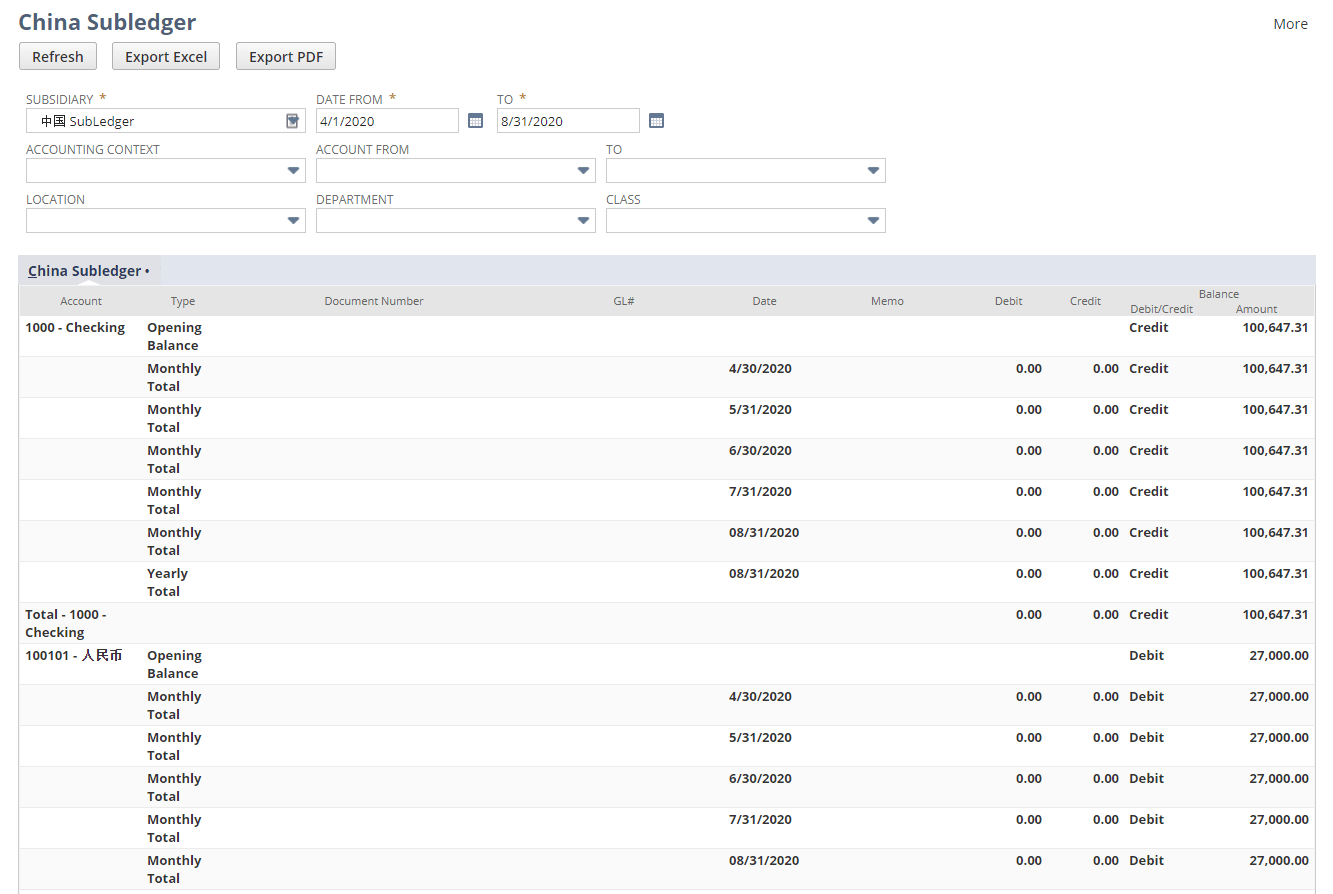Click the Debit column header
The height and width of the screenshot is (894, 1333).
[x=1009, y=301]
